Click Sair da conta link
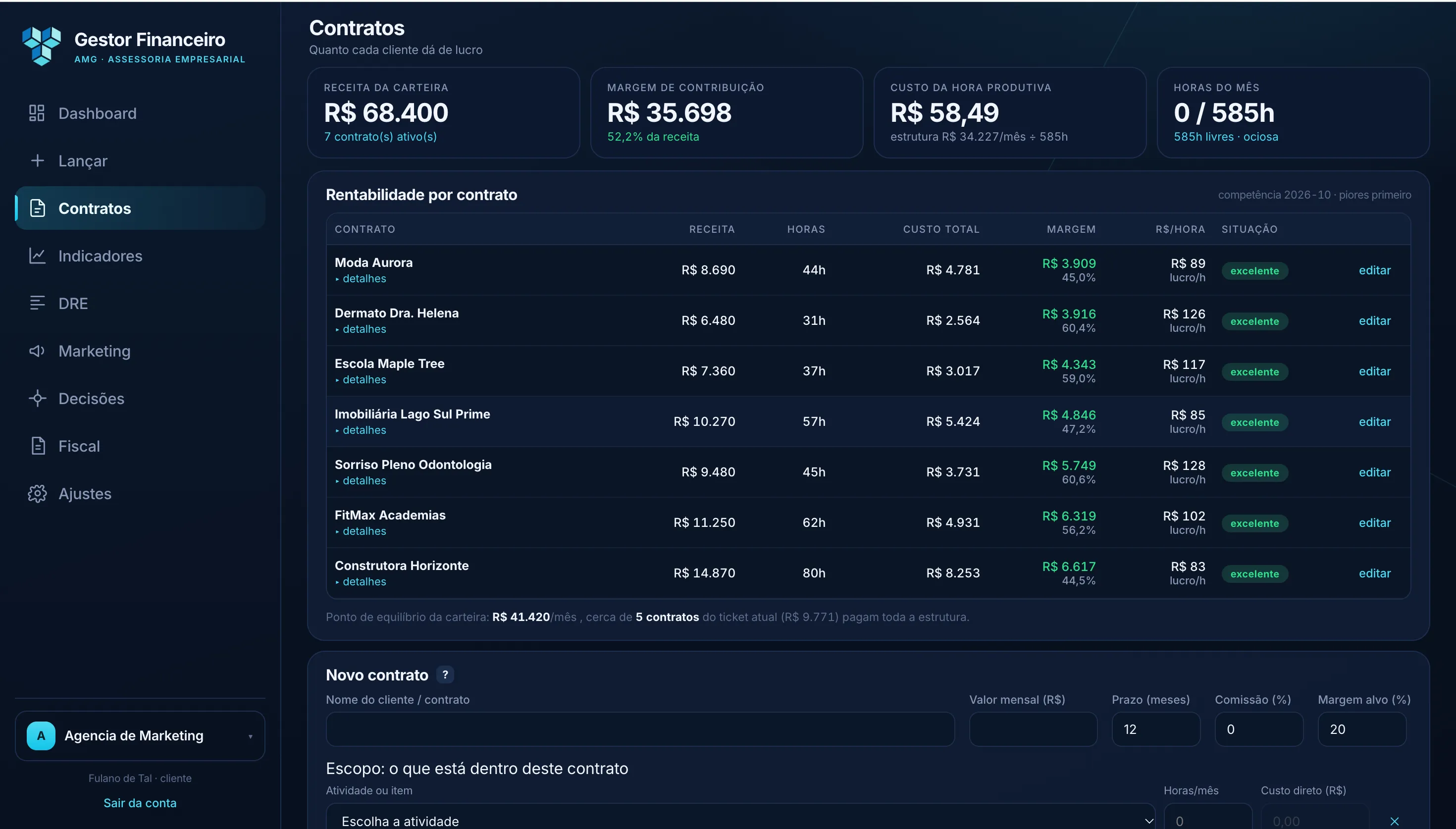Viewport: 1456px width, 829px height. tap(140, 803)
